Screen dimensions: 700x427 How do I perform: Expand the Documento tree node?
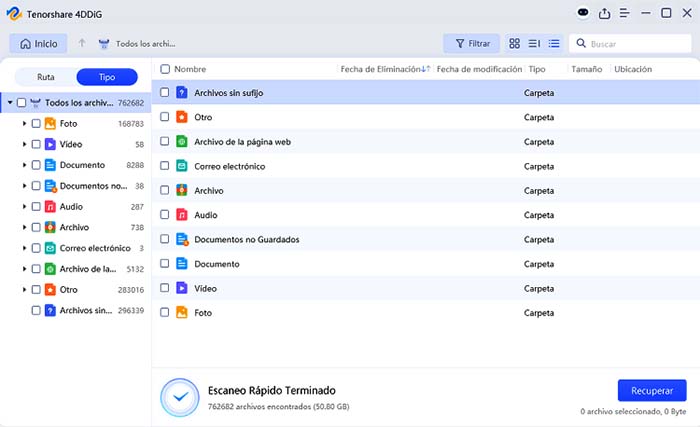[x=25, y=165]
